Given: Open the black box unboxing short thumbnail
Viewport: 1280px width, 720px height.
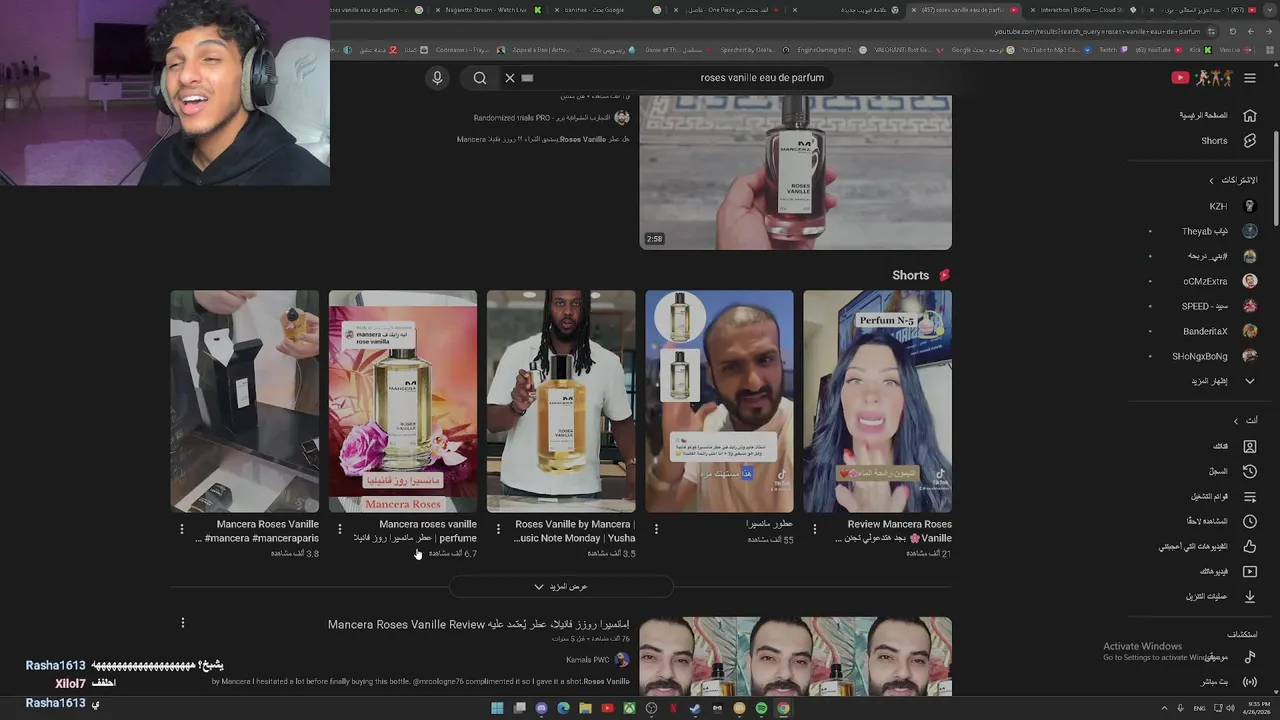Looking at the screenshot, I should [245, 401].
